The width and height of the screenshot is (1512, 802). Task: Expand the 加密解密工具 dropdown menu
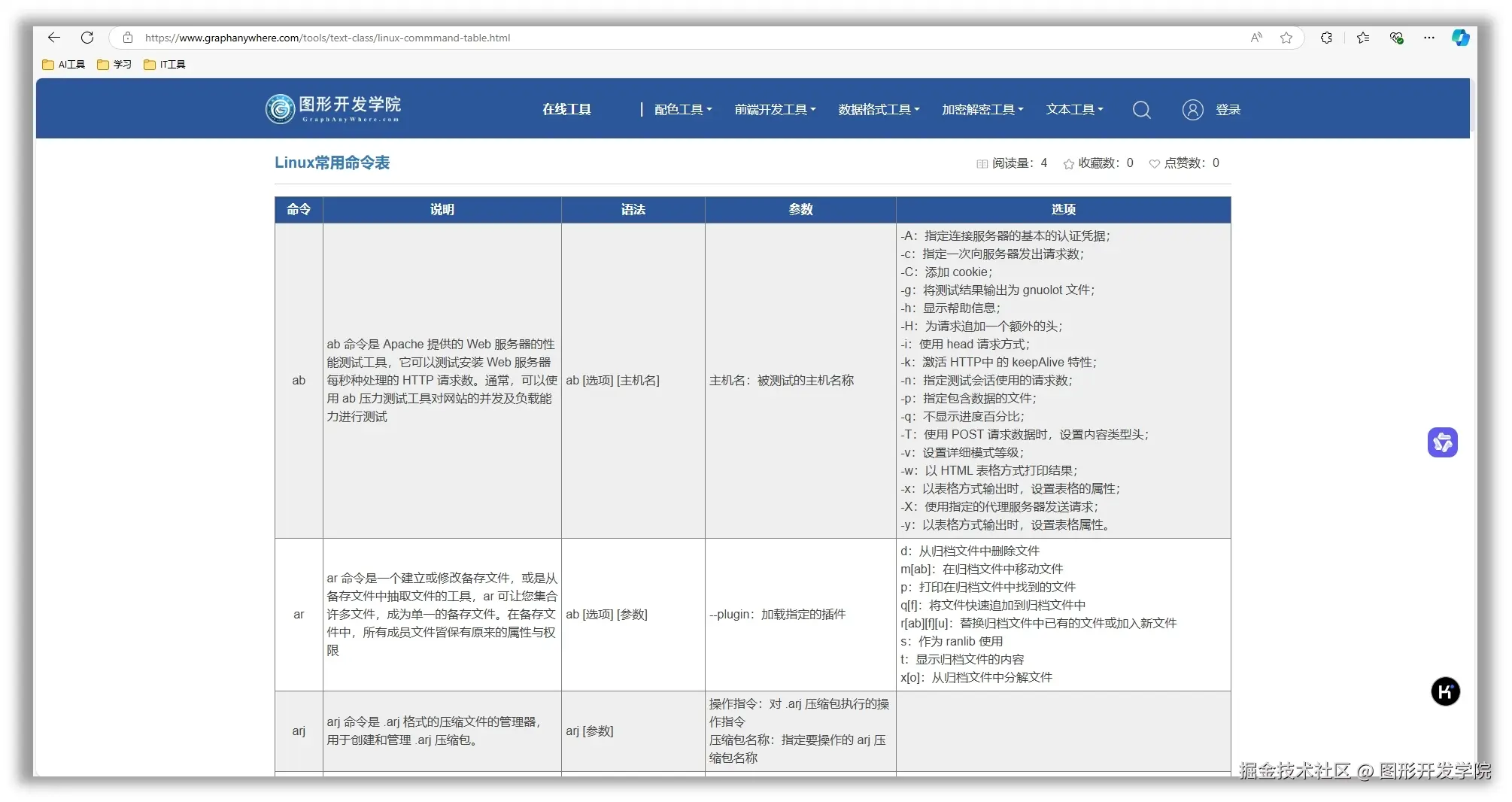point(983,110)
